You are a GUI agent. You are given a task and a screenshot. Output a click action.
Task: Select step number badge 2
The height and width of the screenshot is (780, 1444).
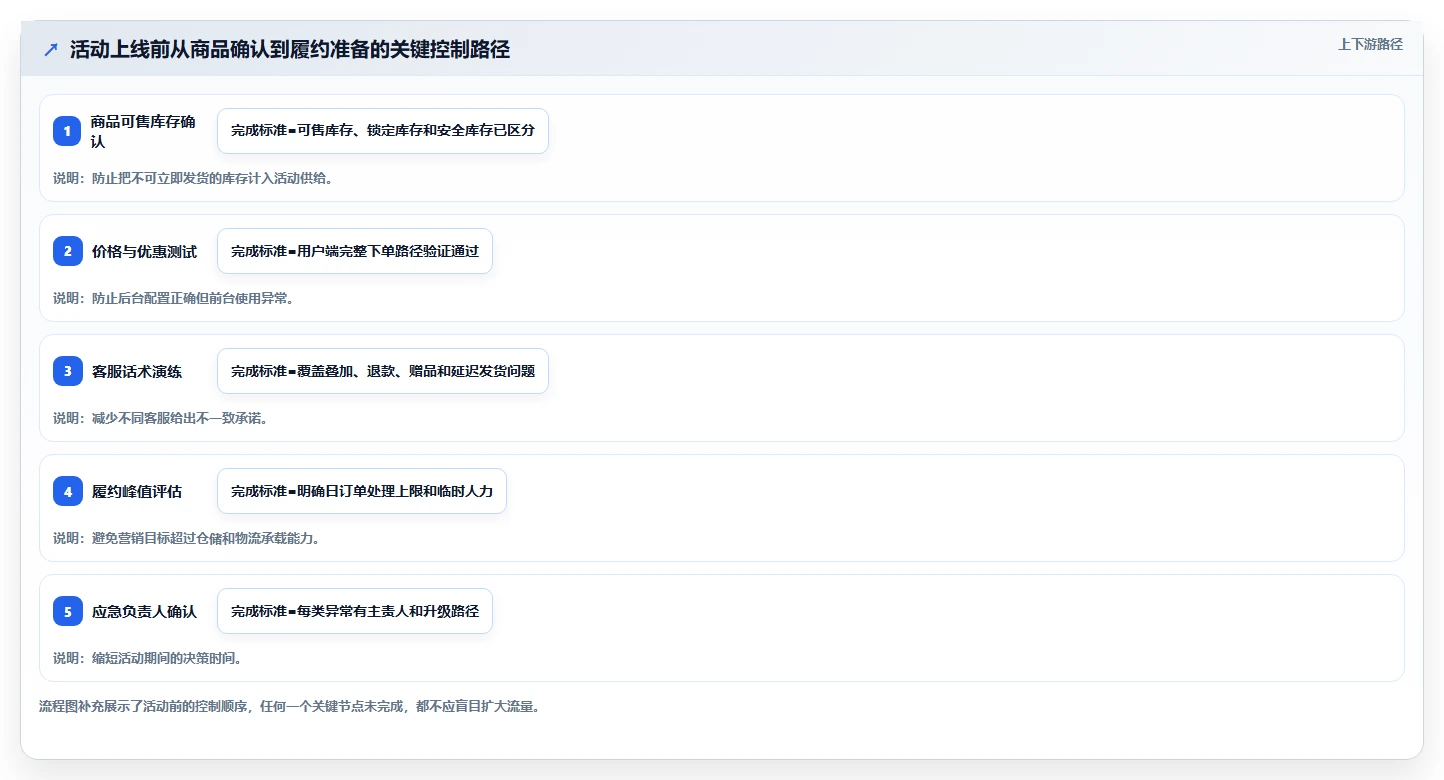(67, 251)
